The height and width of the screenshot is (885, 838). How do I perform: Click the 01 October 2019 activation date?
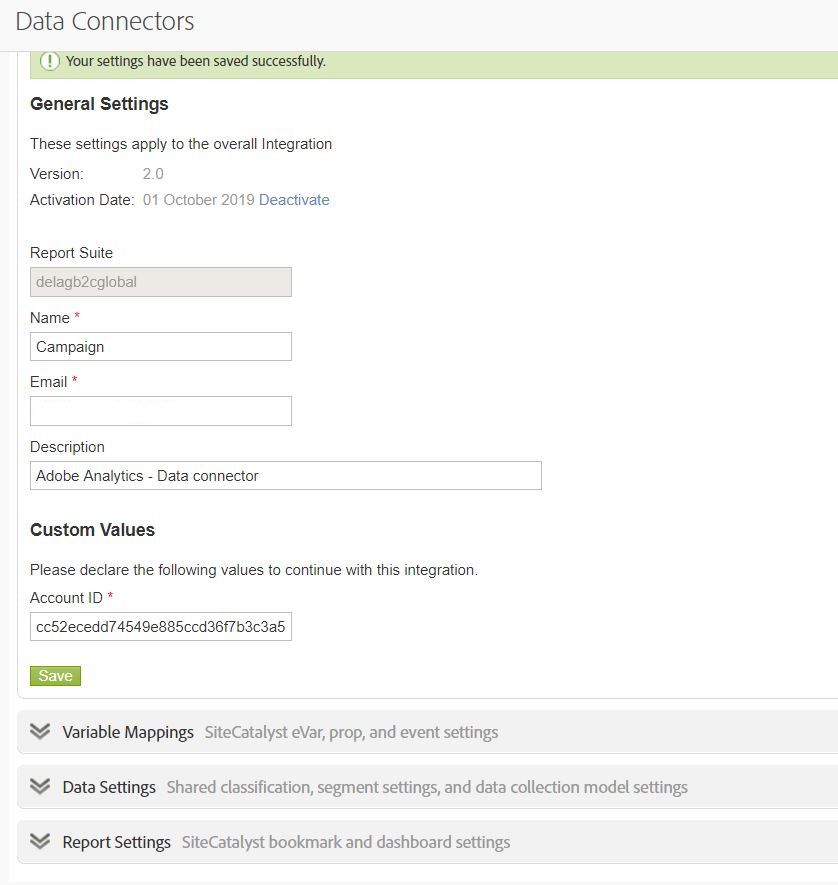tap(199, 200)
